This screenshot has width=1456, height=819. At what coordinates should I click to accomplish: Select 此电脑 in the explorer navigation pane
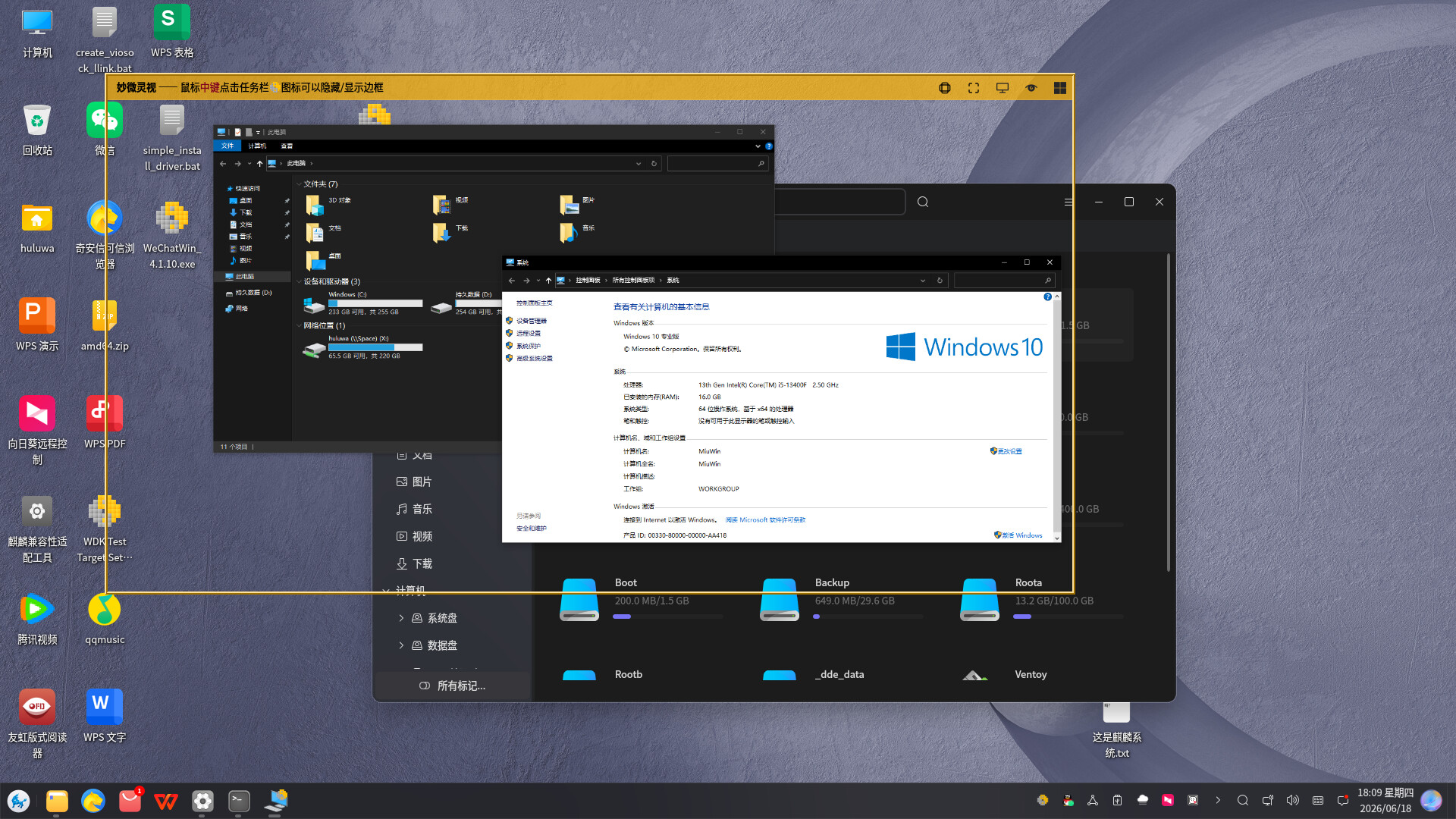tap(244, 276)
